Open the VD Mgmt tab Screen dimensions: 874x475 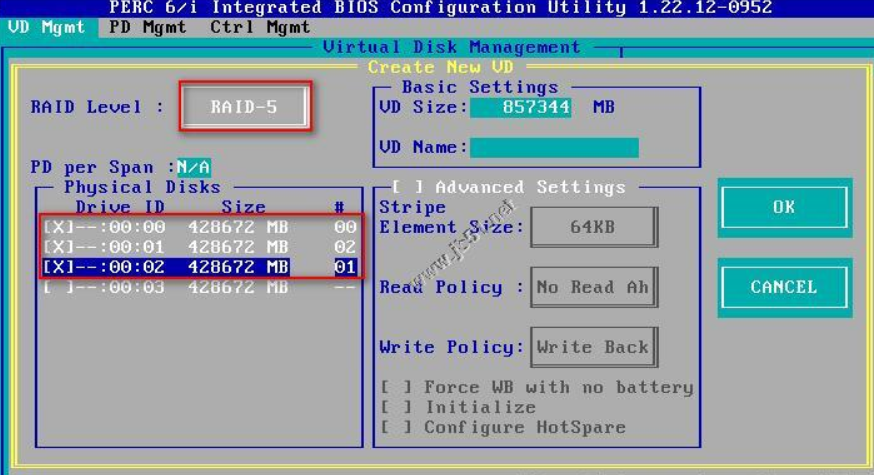[47, 27]
